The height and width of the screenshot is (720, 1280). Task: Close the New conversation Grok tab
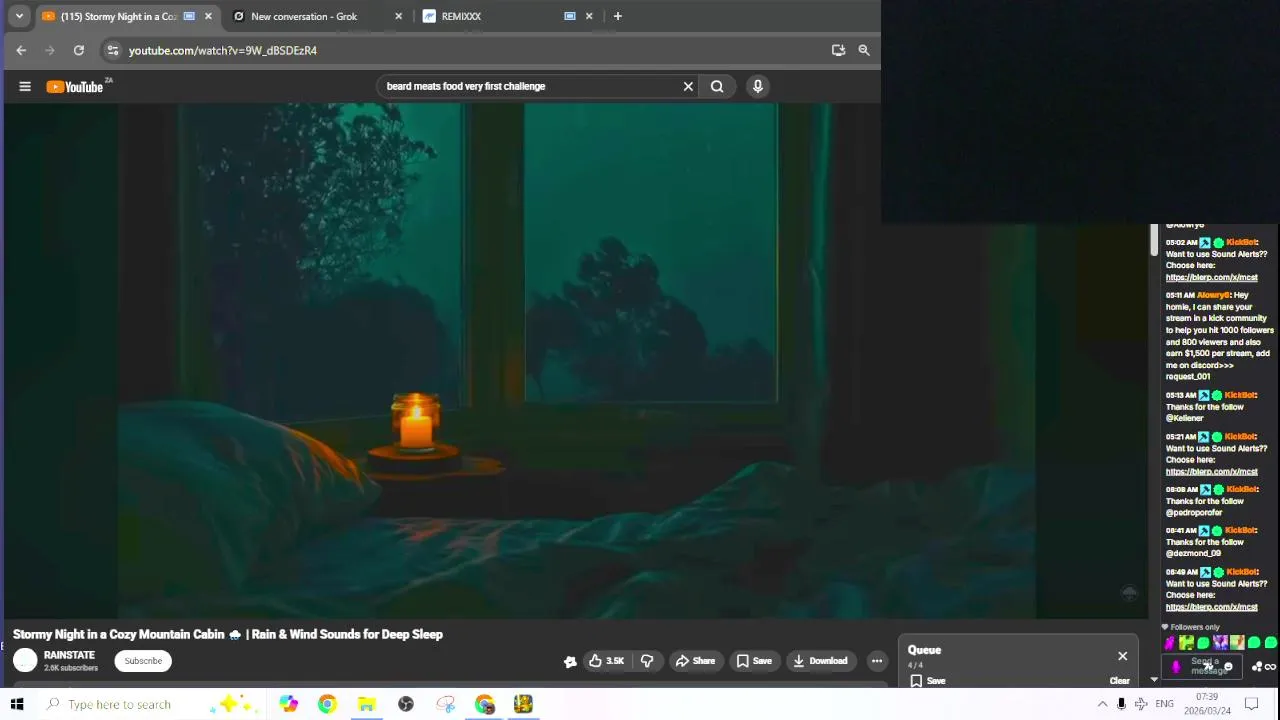click(398, 16)
